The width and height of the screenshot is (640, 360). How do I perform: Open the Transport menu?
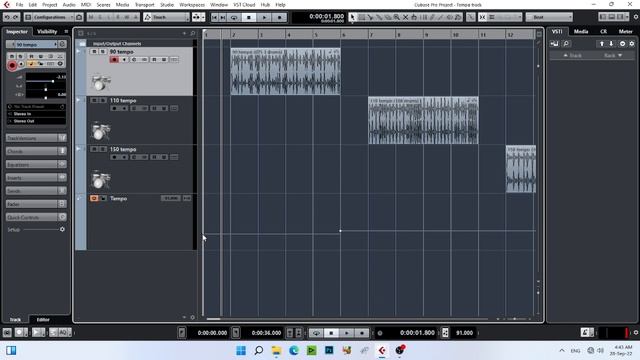tap(144, 5)
